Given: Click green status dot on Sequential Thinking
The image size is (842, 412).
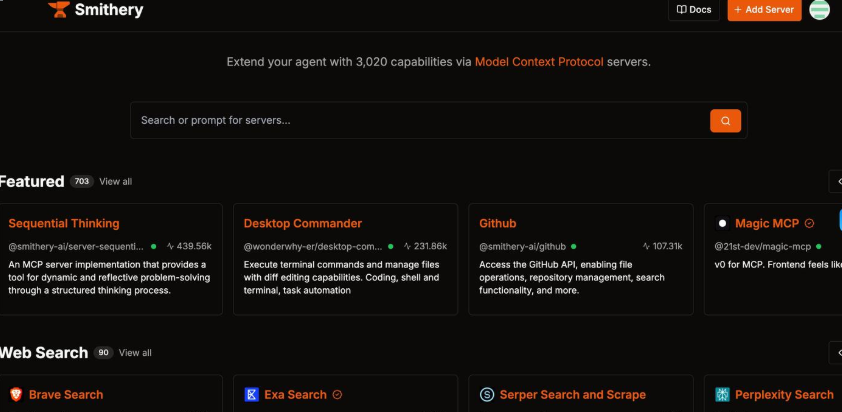Looking at the screenshot, I should [x=154, y=247].
